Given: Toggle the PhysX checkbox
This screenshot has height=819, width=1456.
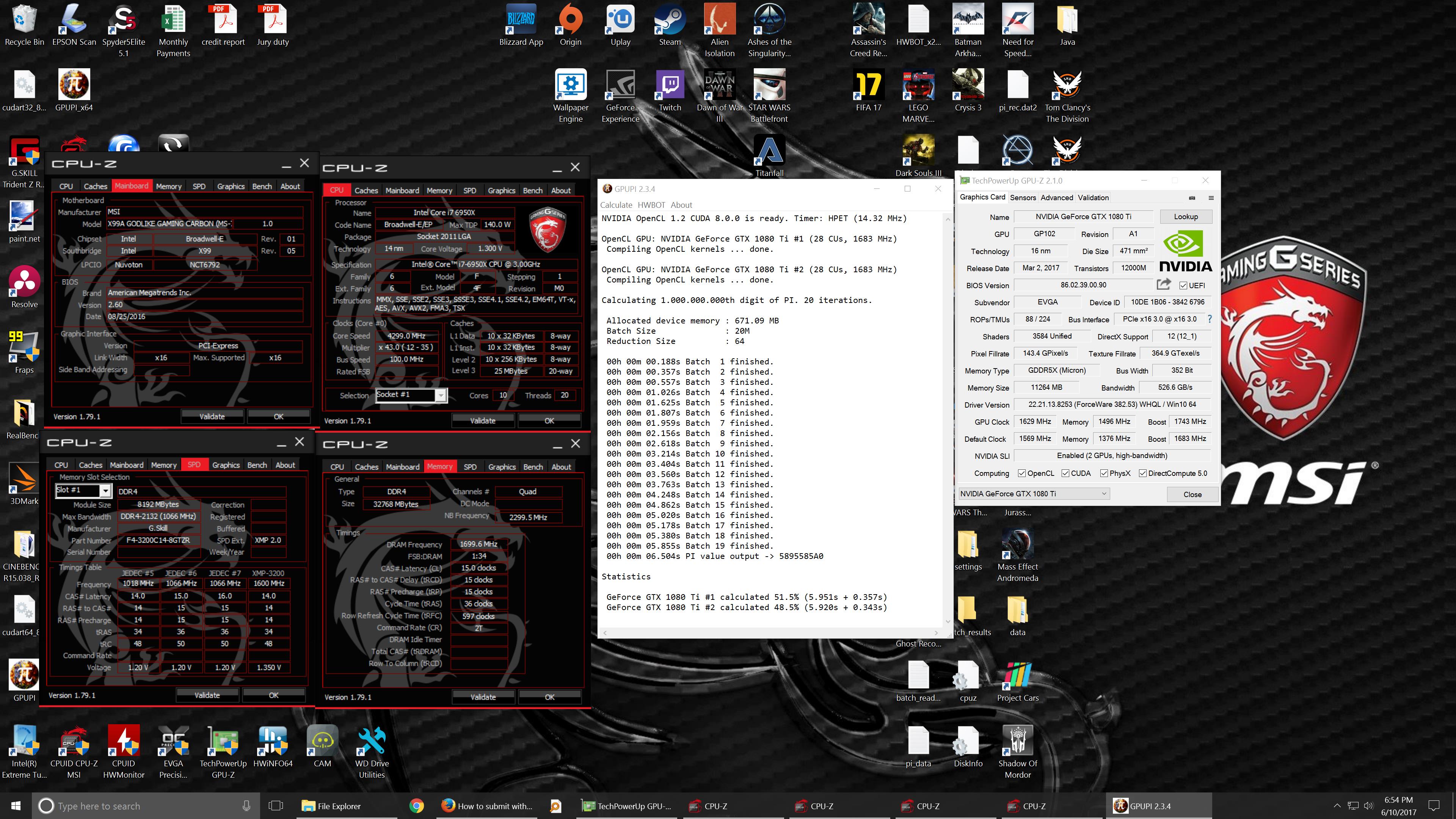Looking at the screenshot, I should point(1104,473).
